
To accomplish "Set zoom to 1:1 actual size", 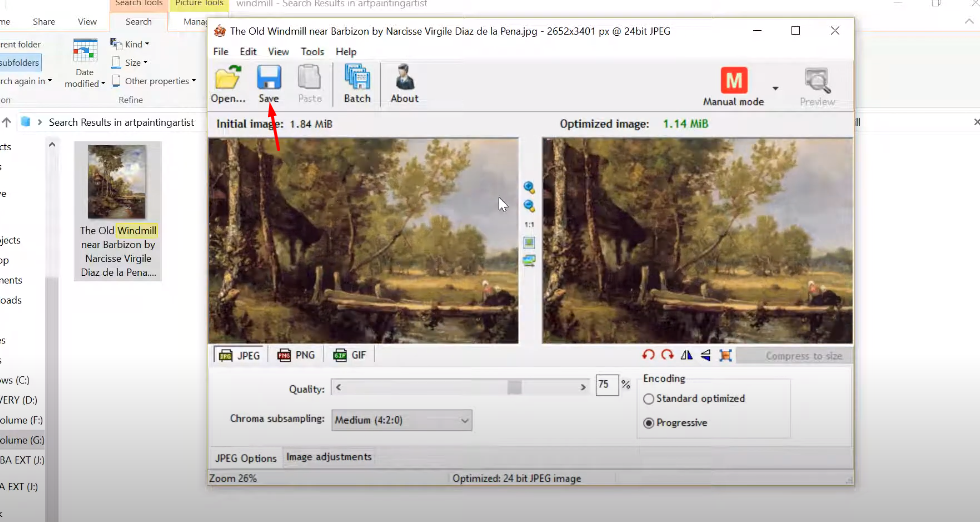I will 529,224.
